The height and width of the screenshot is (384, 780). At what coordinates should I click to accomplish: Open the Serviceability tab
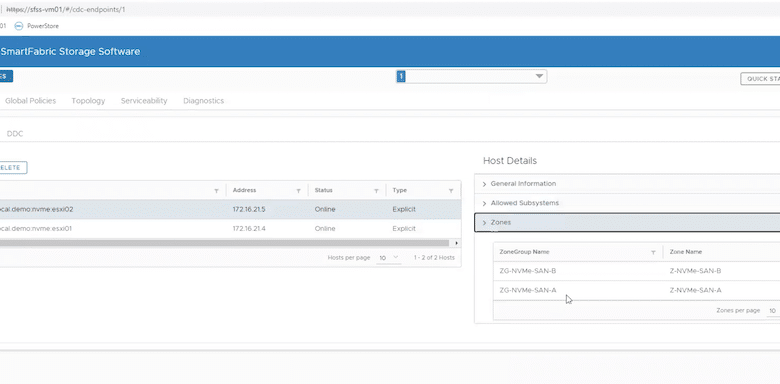(144, 100)
